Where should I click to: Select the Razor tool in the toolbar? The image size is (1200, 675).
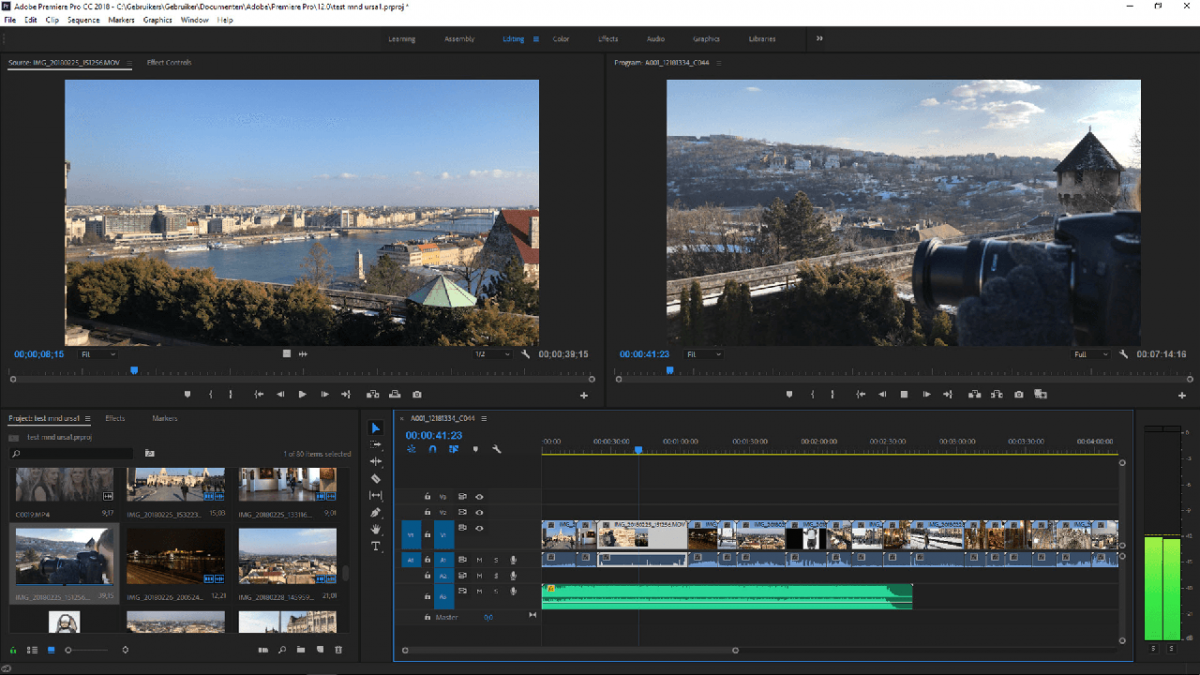point(376,479)
